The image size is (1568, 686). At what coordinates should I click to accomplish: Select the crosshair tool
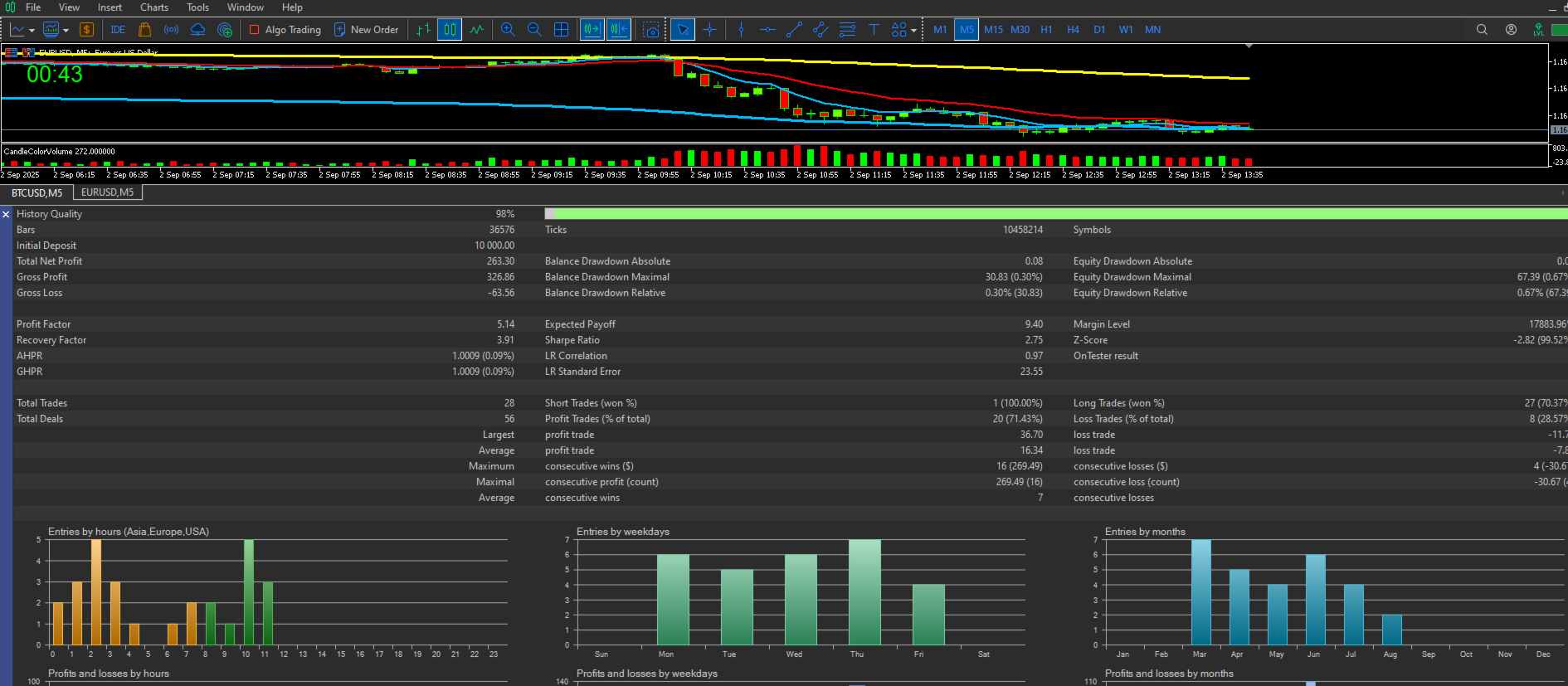(709, 30)
